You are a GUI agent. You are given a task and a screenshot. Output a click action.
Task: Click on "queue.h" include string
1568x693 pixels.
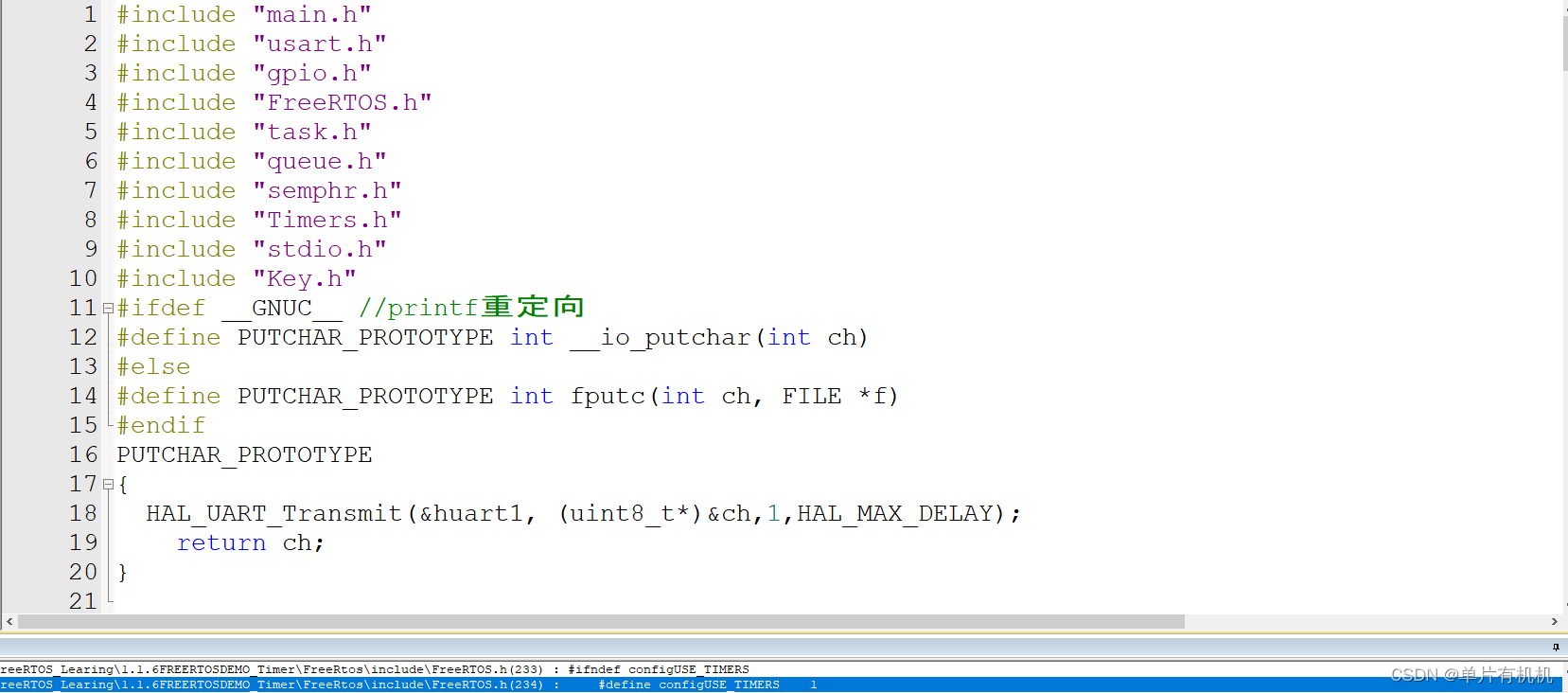pyautogui.click(x=320, y=162)
